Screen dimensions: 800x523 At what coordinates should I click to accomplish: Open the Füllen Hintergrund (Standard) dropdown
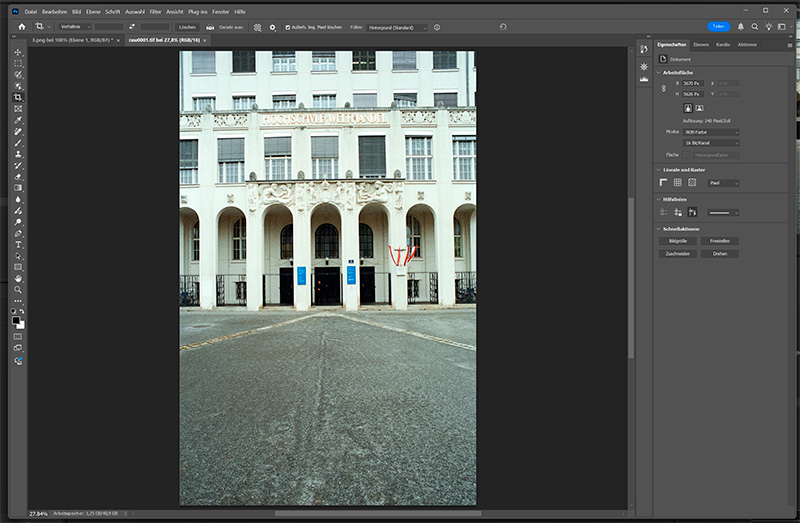pos(396,28)
